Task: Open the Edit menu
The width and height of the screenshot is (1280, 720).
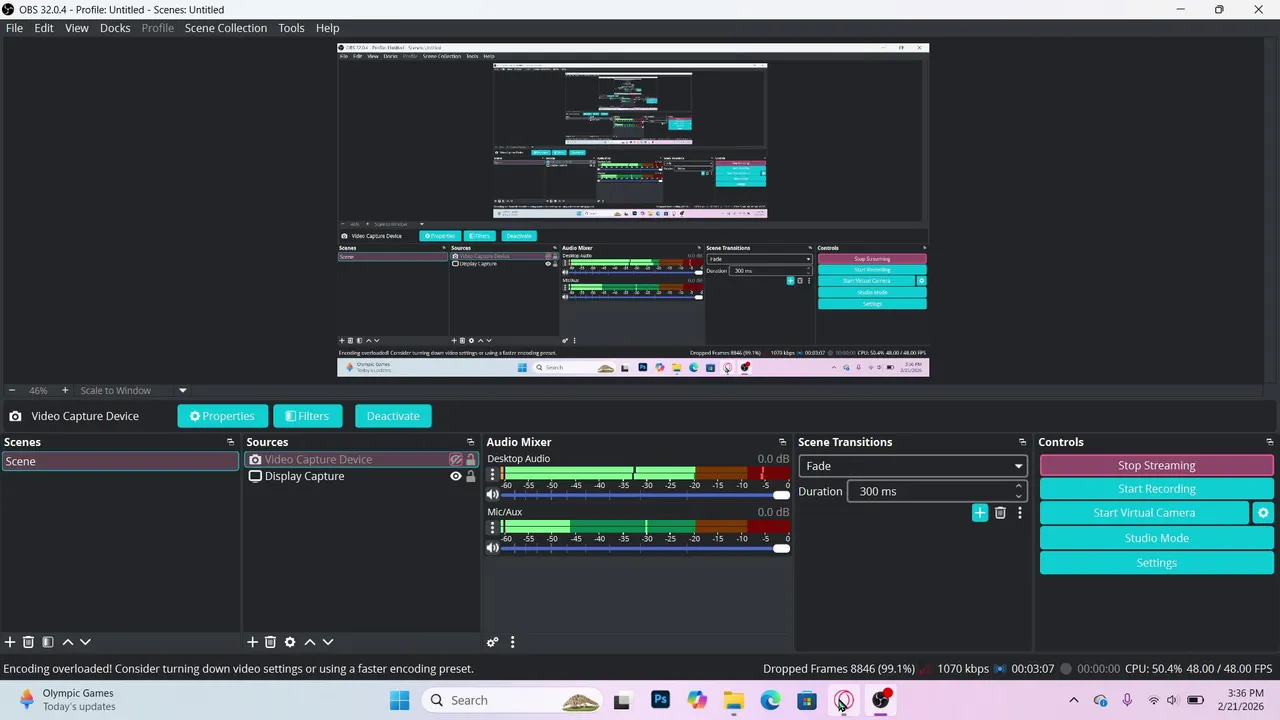Action: (44, 28)
